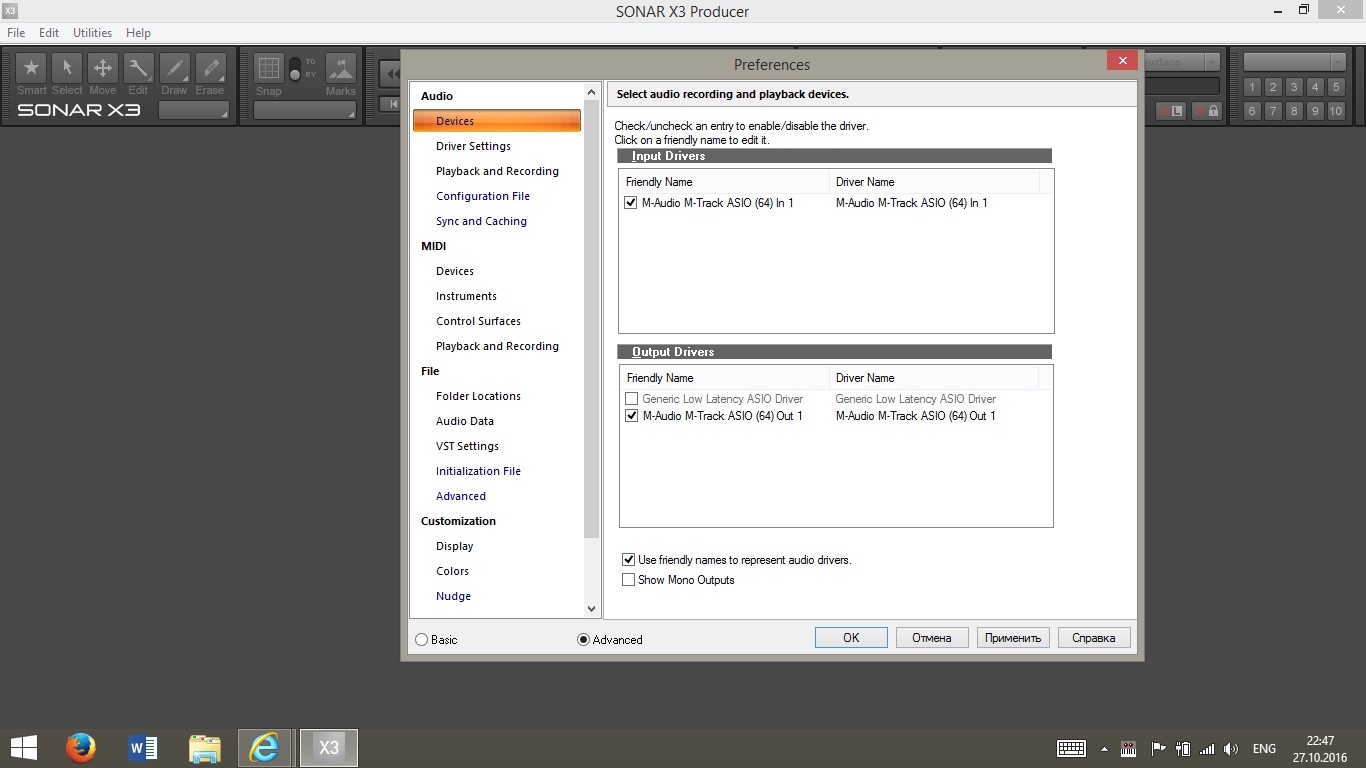Select the Advanced radio button
The height and width of the screenshot is (768, 1366).
point(584,640)
